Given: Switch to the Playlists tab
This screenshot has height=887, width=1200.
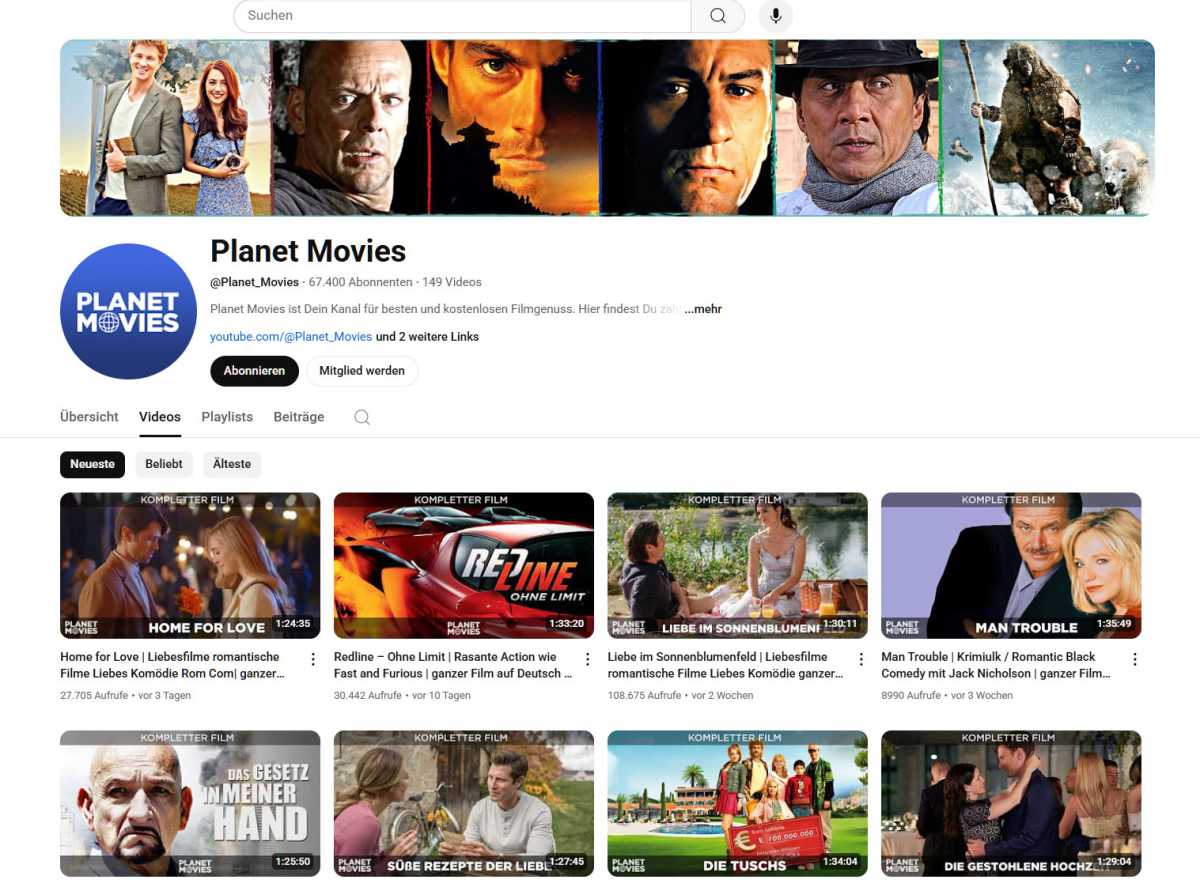Looking at the screenshot, I should (x=226, y=417).
